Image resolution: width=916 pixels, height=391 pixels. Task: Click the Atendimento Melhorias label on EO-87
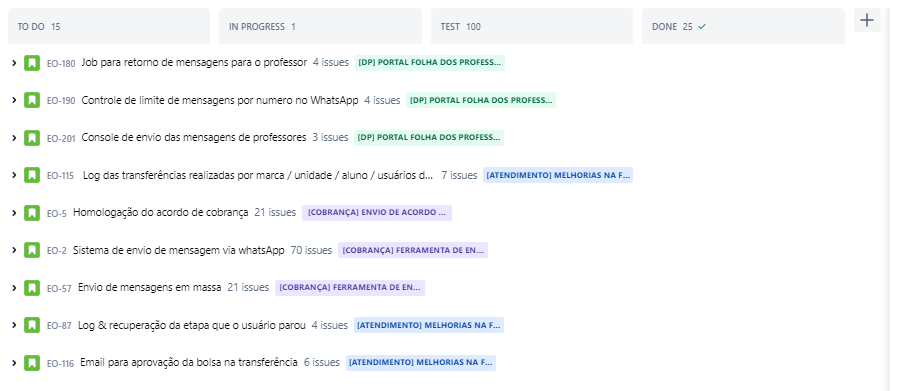click(x=429, y=325)
